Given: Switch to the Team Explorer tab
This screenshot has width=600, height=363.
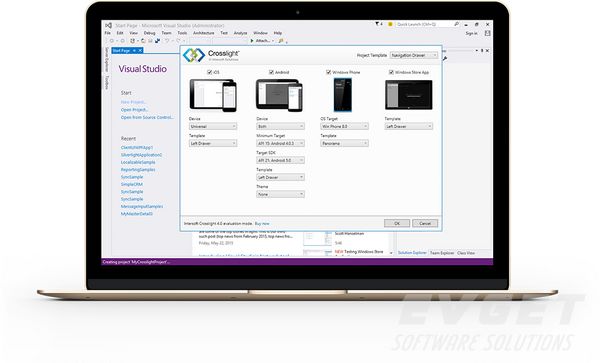Looking at the screenshot, I should point(442,253).
